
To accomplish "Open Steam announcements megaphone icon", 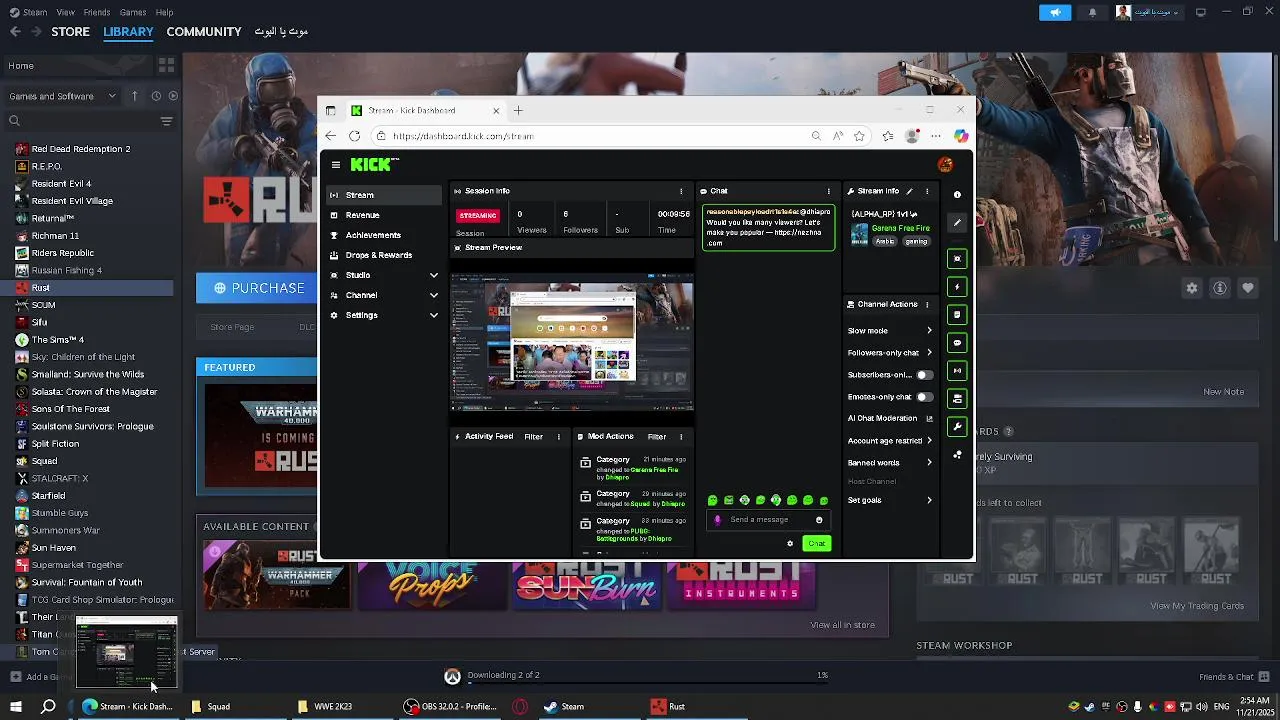I will (x=1054, y=12).
